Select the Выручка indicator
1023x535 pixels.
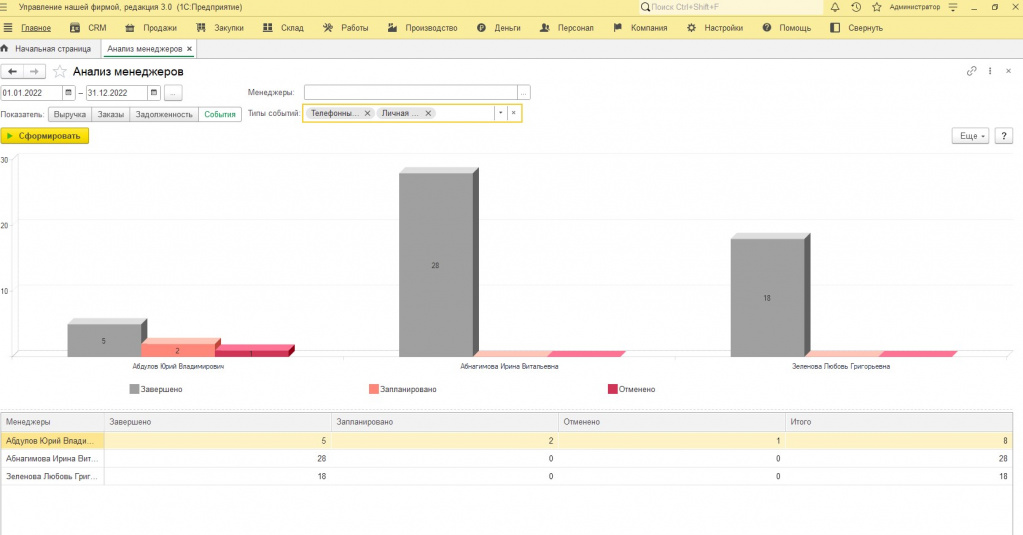[x=70, y=114]
